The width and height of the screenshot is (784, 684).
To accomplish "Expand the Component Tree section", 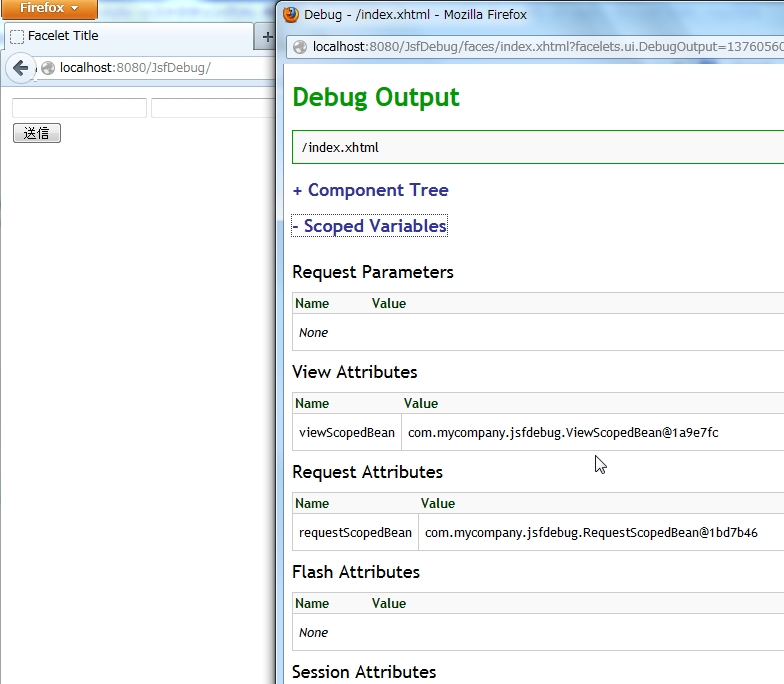I will 370,190.
